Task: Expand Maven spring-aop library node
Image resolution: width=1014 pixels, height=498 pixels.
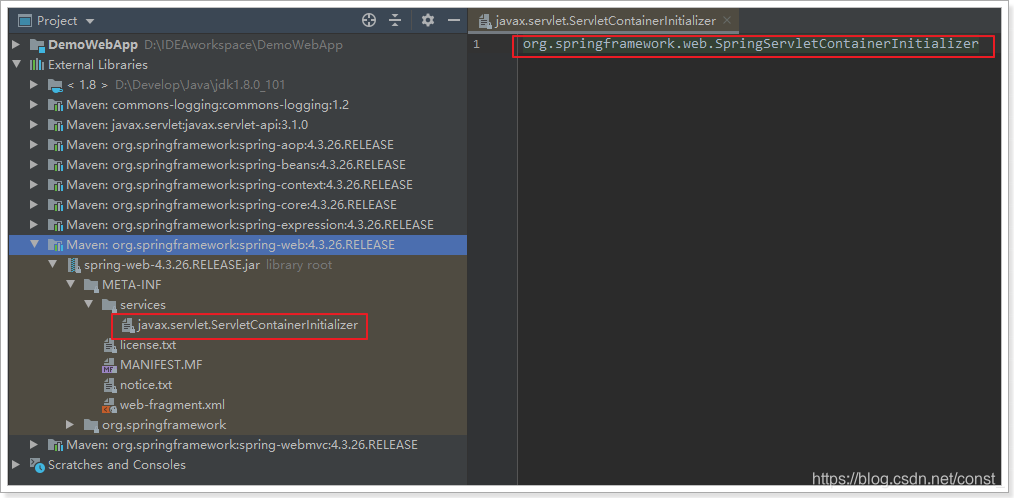Action: (34, 145)
